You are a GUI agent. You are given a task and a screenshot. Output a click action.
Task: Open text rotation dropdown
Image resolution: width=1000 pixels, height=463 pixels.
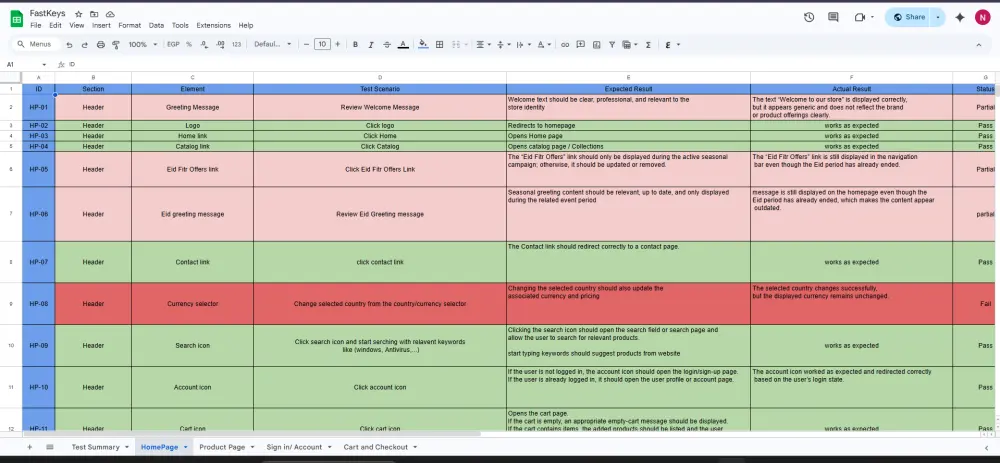[x=544, y=45]
